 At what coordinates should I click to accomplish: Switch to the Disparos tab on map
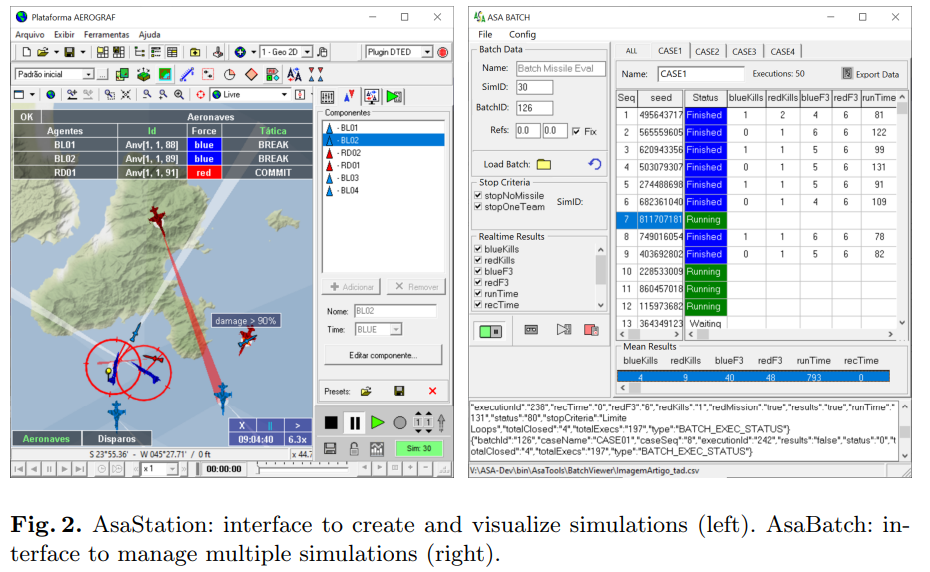(117, 438)
